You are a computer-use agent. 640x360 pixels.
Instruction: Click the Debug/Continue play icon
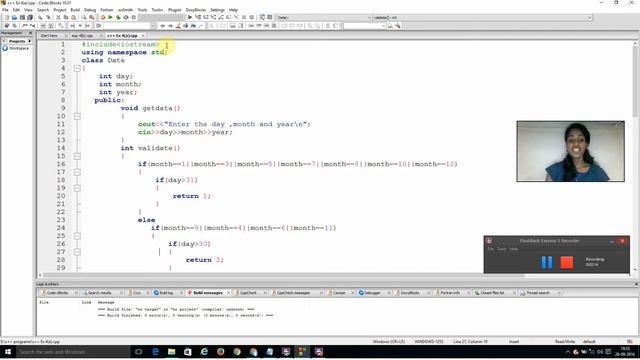click(x=190, y=18)
